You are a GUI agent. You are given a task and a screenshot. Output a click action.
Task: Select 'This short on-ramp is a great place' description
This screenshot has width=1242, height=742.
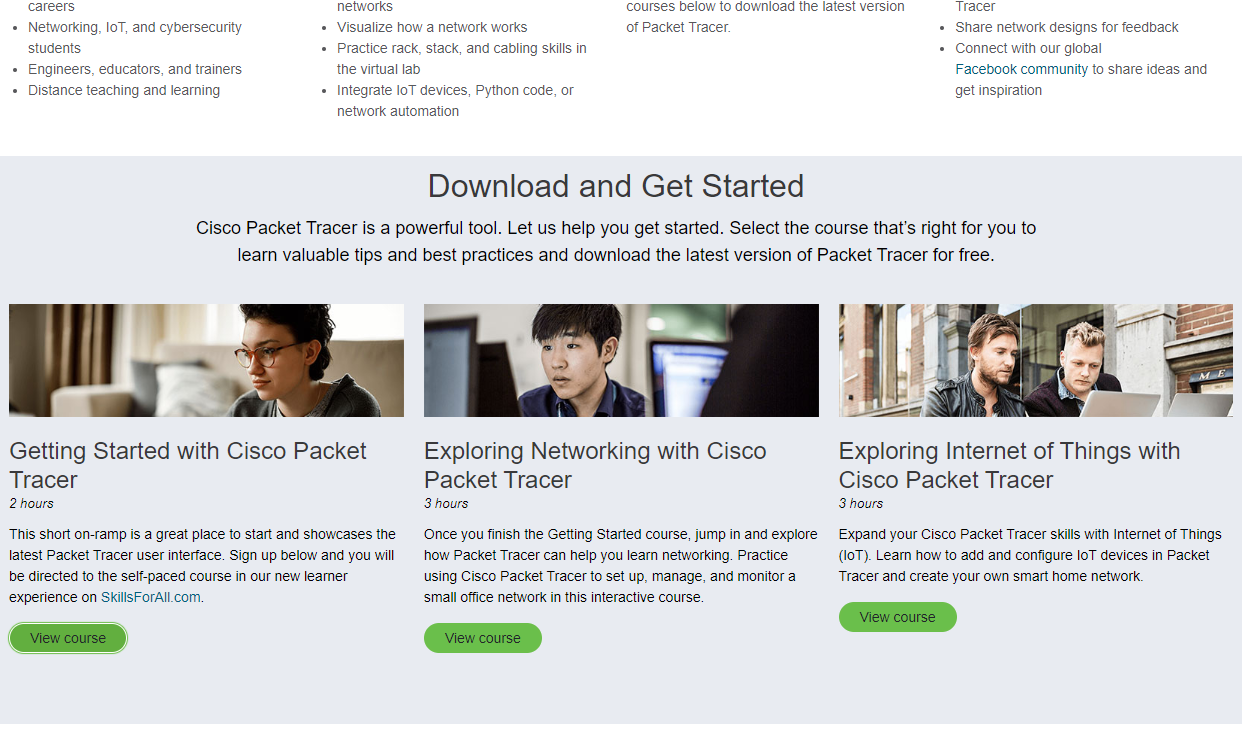[203, 566]
